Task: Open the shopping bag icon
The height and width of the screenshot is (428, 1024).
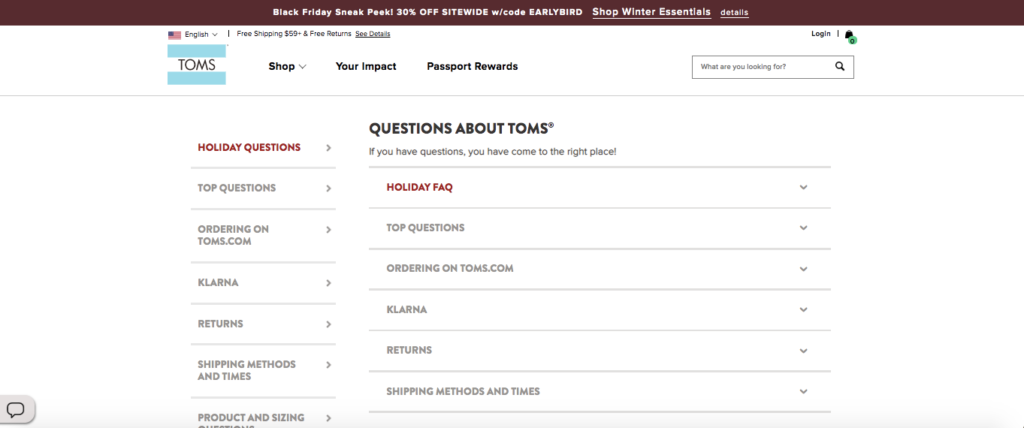Action: (849, 35)
